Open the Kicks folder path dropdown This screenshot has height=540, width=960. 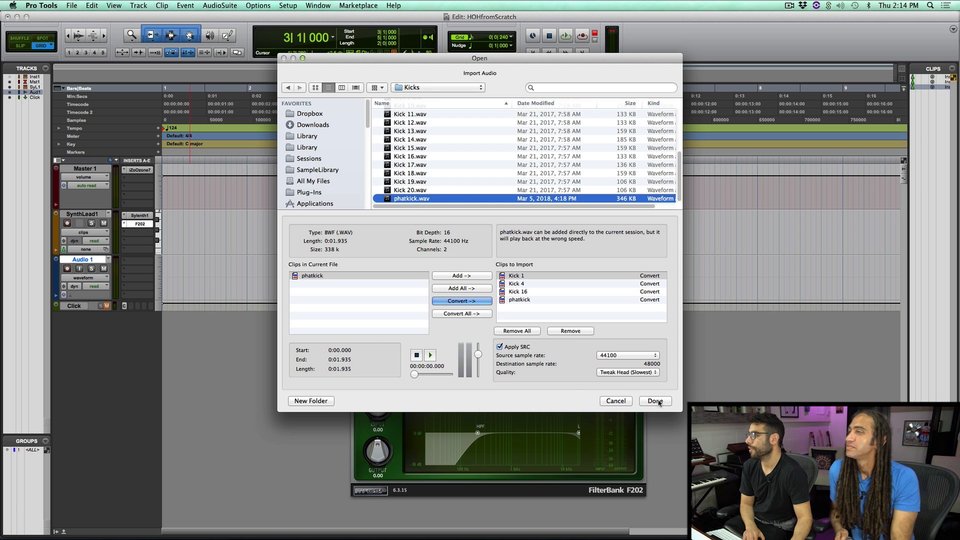pos(438,88)
